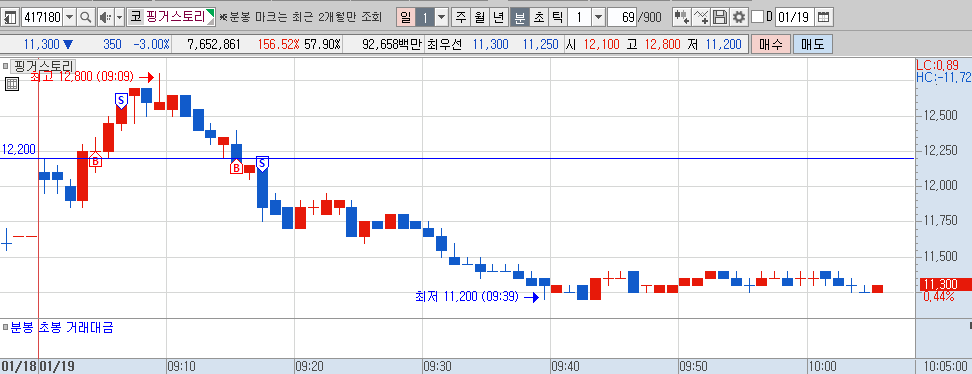Click the small square before 핑거스토리 chart label

tap(5, 66)
